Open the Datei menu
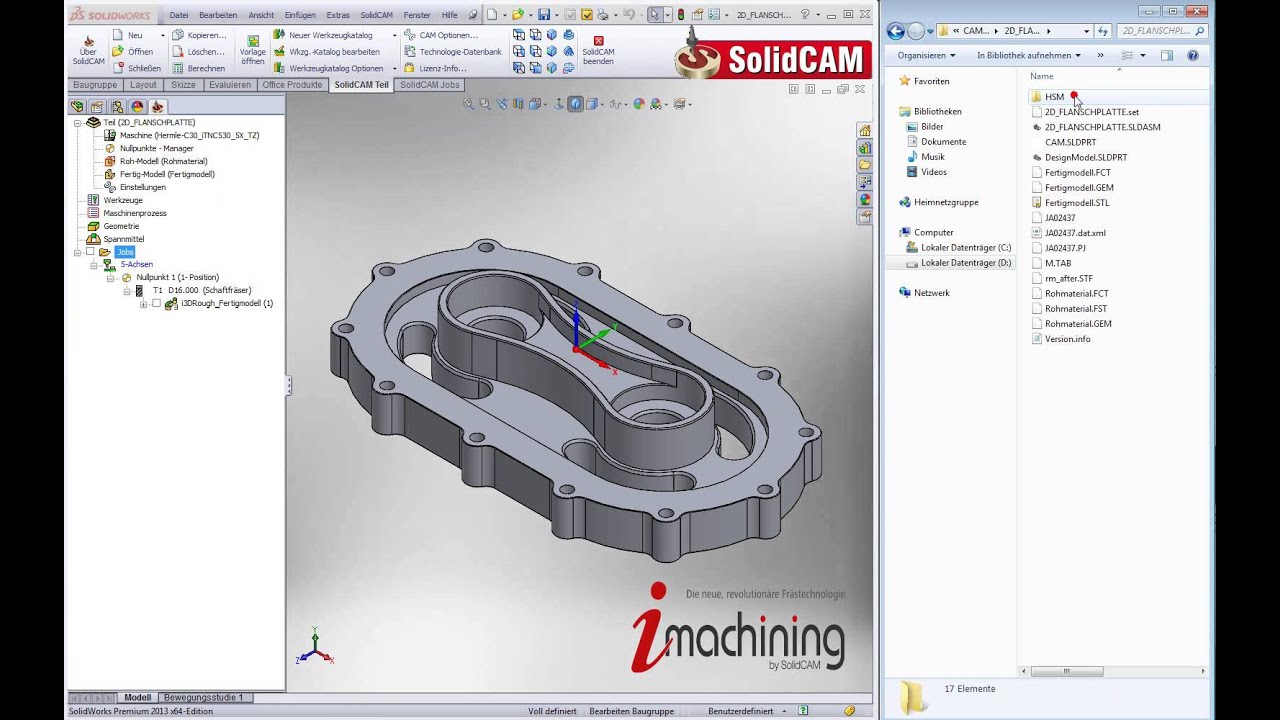 179,15
